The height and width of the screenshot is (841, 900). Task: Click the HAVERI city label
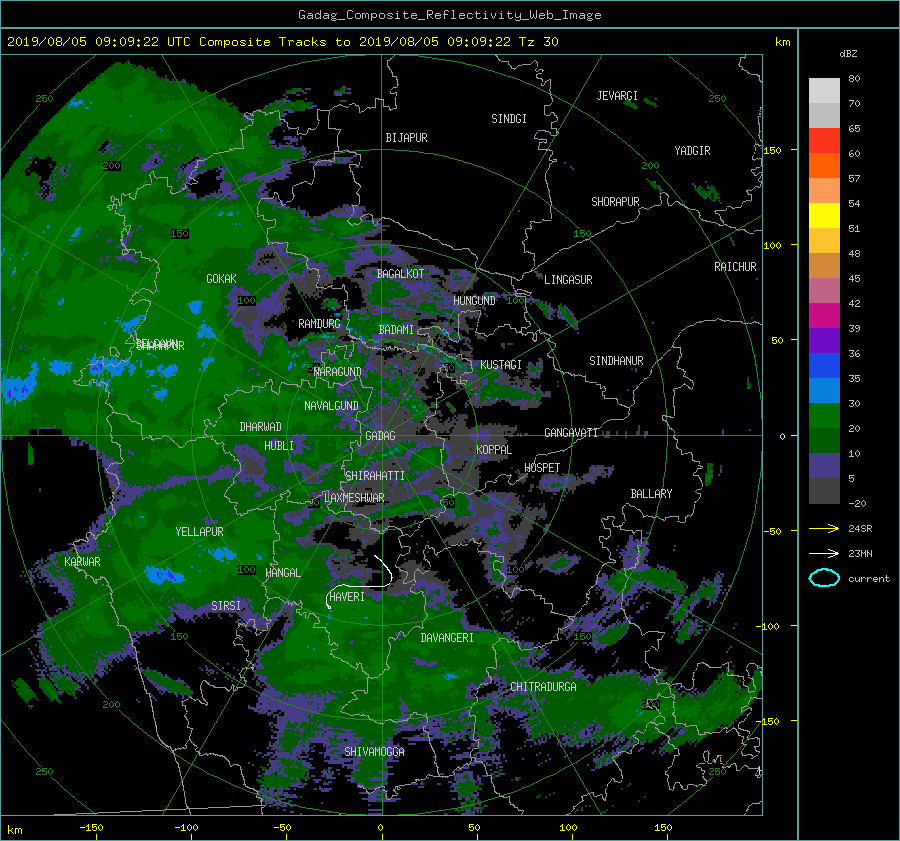point(347,597)
